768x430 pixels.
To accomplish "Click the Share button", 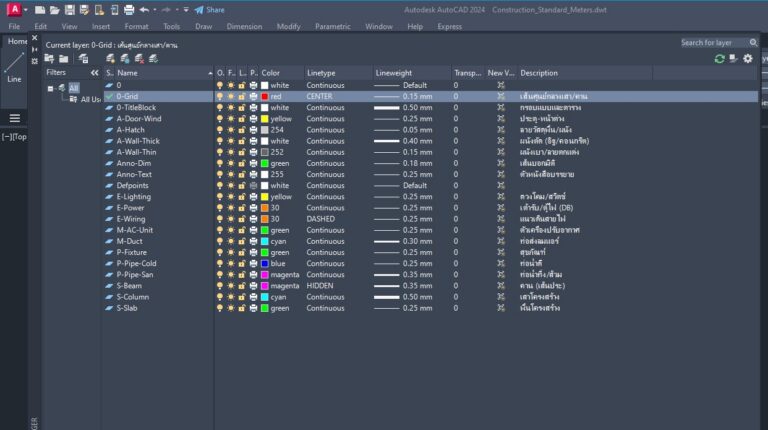I will [x=209, y=10].
